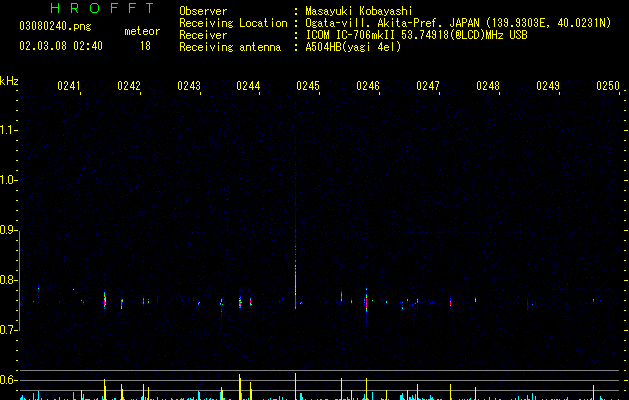Select the ICOM IC-706mkII receiver text
This screenshot has height=400, width=629.
[416, 35]
